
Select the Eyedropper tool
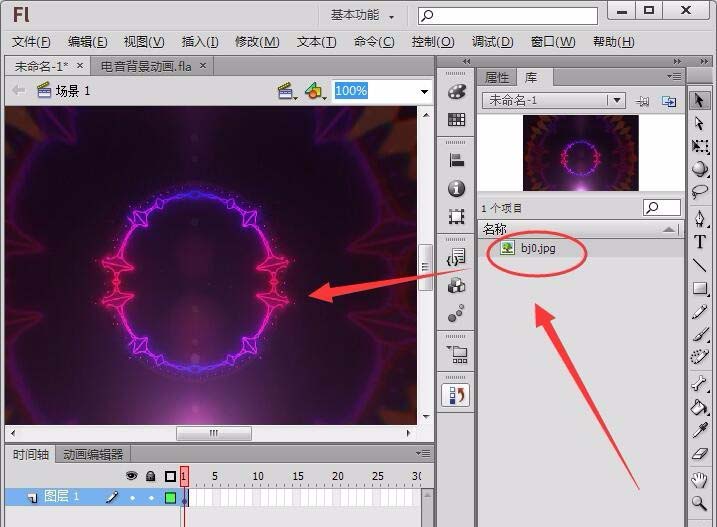coord(700,430)
